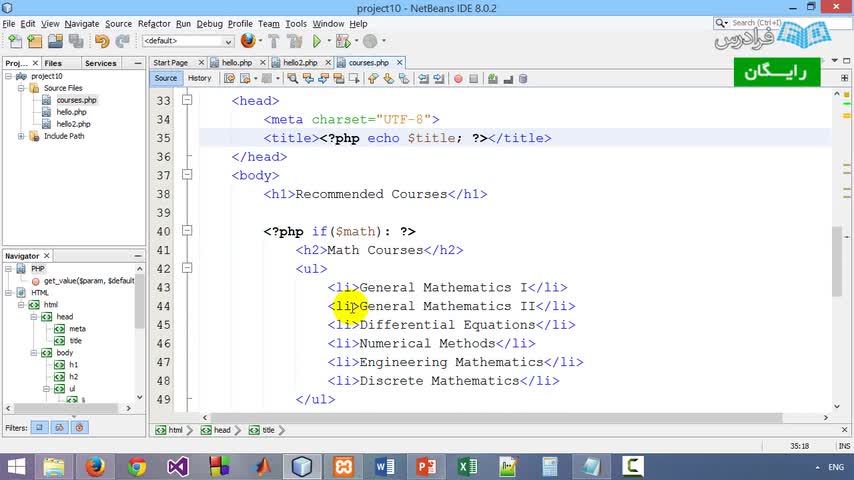This screenshot has width=854, height=480.
Task: Click Previous Bookmark editor icon
Action: pos(373,78)
